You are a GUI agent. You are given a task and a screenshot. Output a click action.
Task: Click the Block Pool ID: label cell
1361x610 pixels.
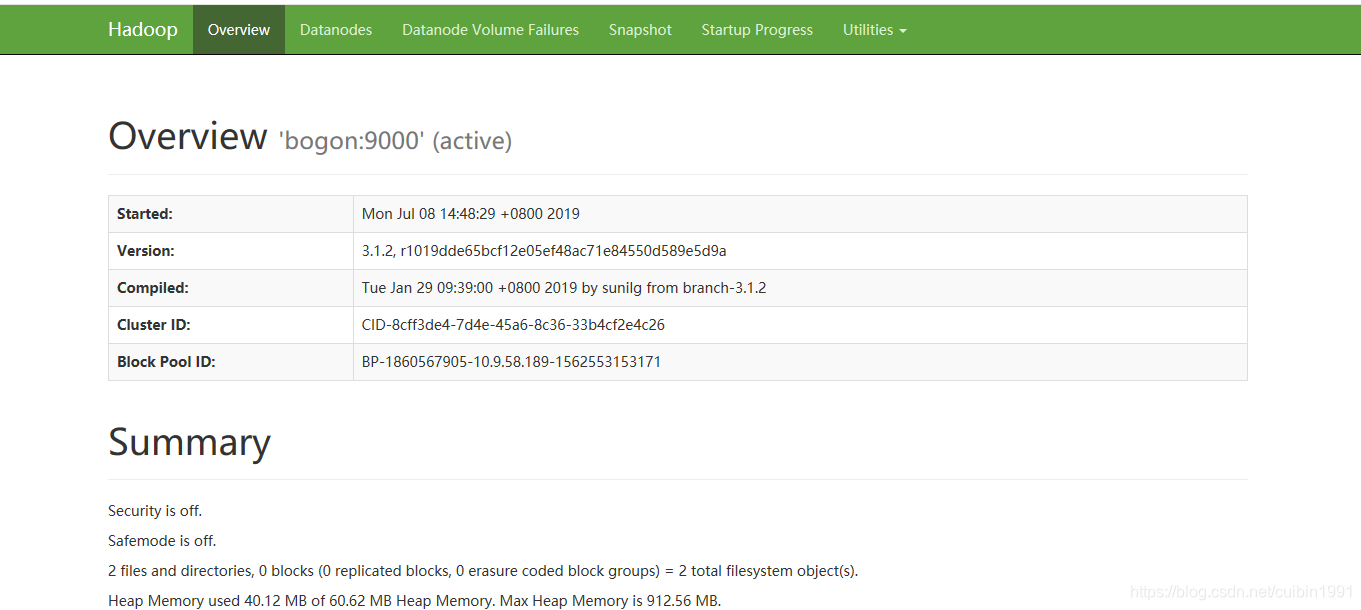pyautogui.click(x=231, y=362)
